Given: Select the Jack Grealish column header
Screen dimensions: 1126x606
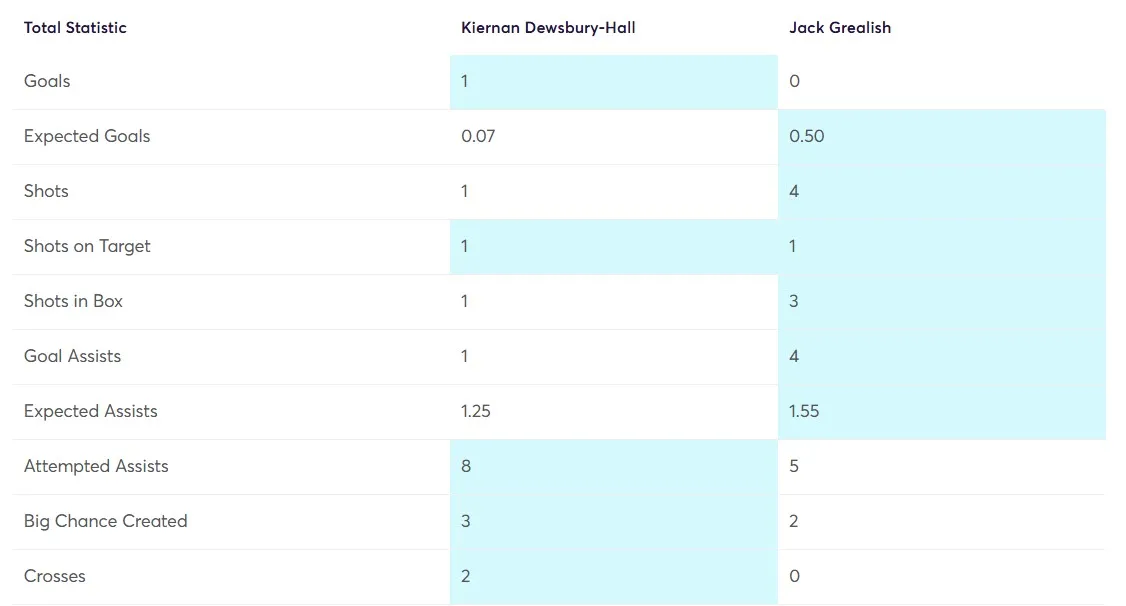Looking at the screenshot, I should [839, 27].
